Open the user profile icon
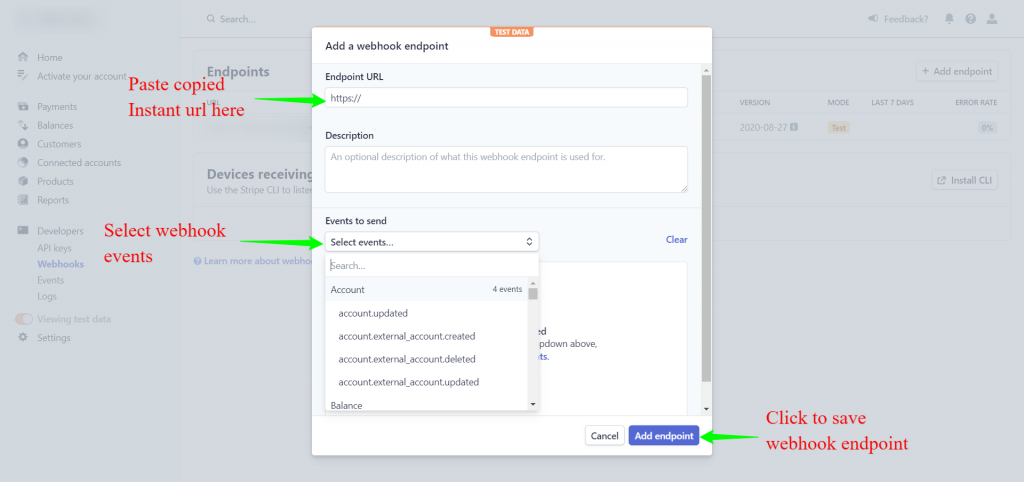This screenshot has width=1024, height=482. click(x=992, y=19)
